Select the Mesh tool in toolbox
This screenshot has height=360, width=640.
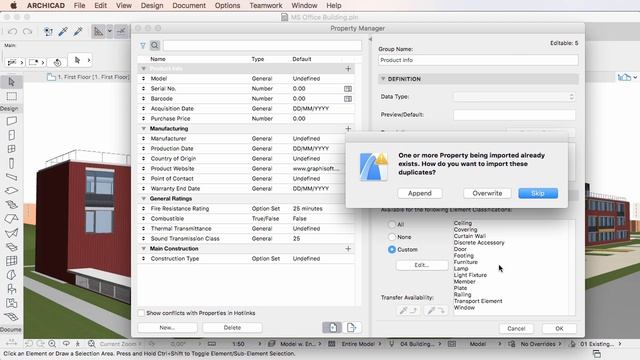(11, 317)
